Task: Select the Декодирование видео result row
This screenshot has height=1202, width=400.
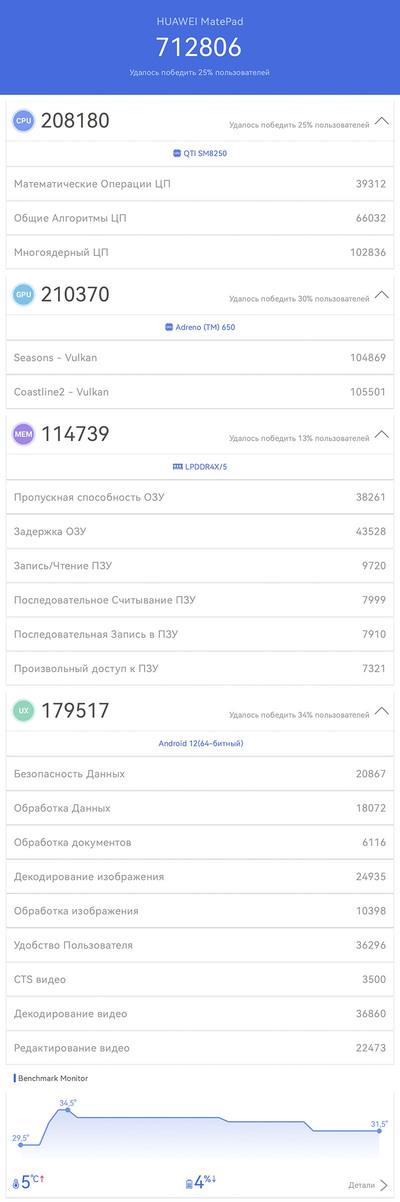Action: tap(200, 1013)
